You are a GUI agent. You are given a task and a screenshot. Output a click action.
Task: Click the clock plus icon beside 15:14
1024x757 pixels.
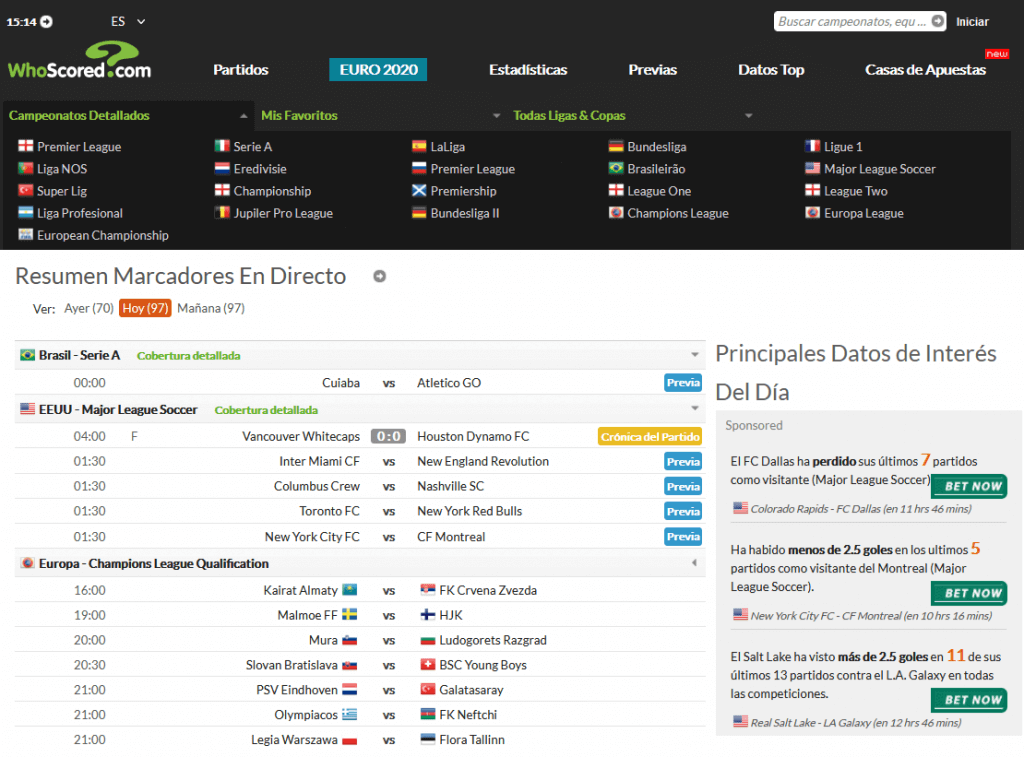[x=46, y=22]
